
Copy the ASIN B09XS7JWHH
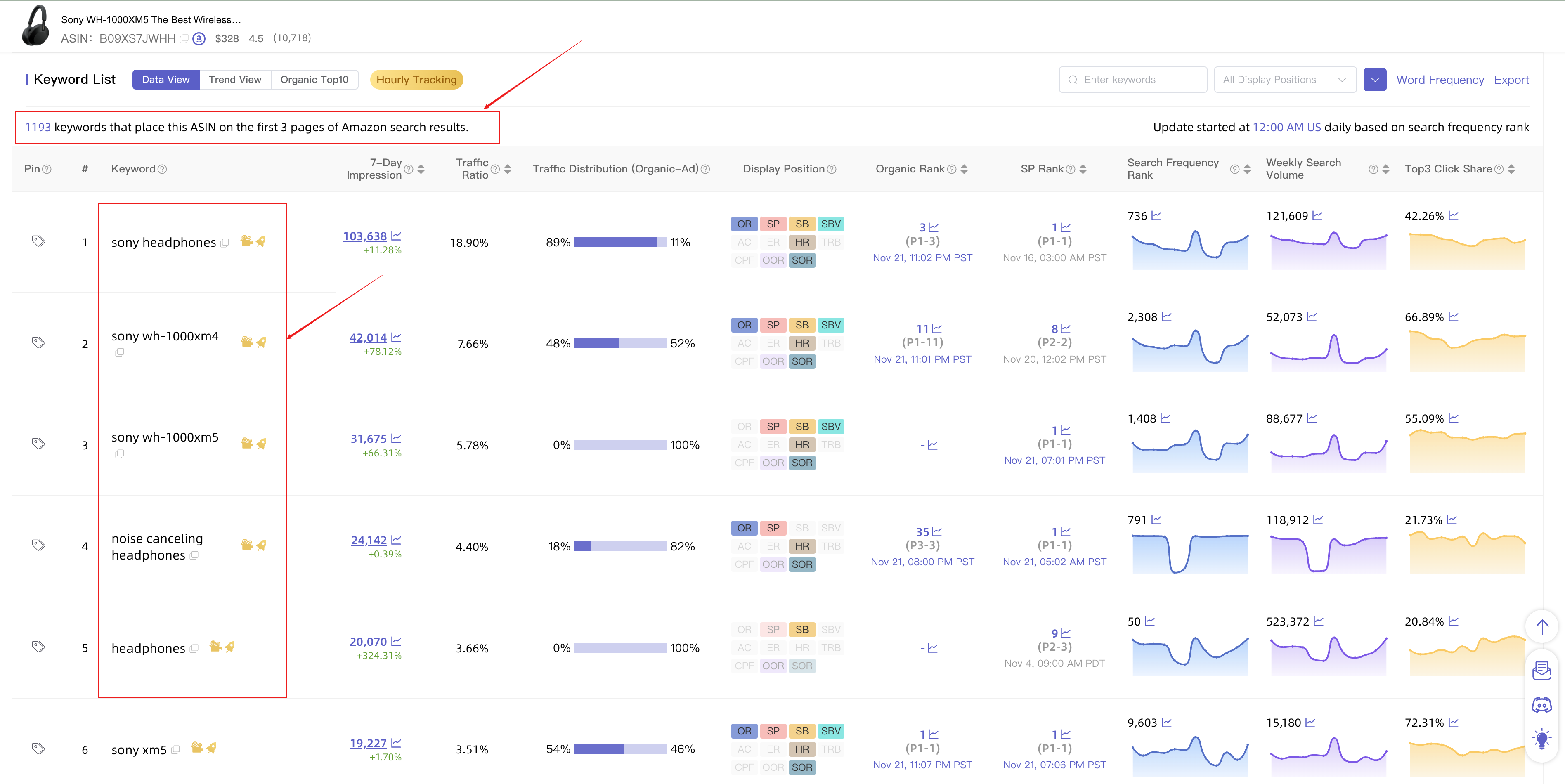(x=184, y=39)
